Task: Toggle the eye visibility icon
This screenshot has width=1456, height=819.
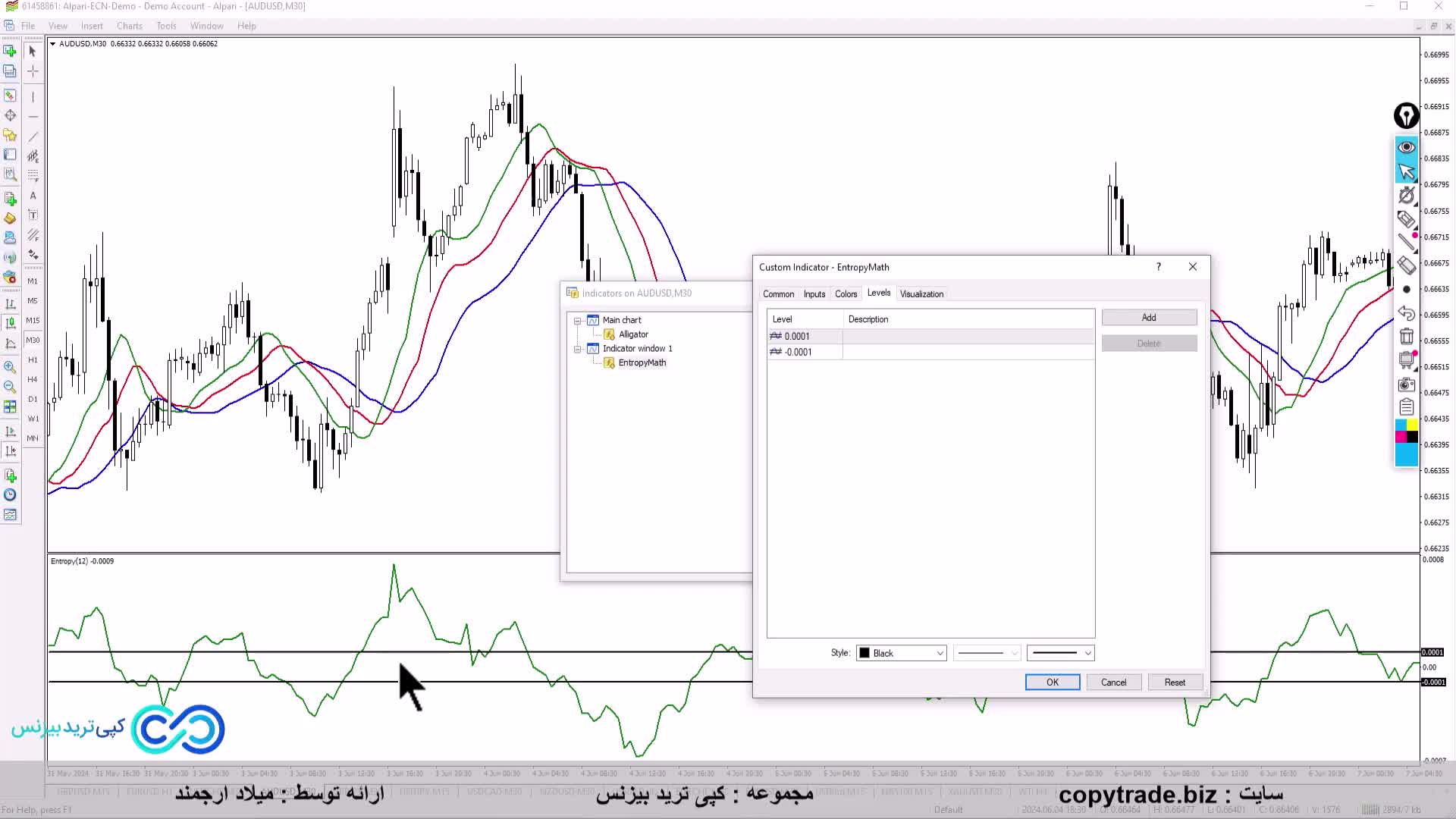Action: click(x=1406, y=147)
